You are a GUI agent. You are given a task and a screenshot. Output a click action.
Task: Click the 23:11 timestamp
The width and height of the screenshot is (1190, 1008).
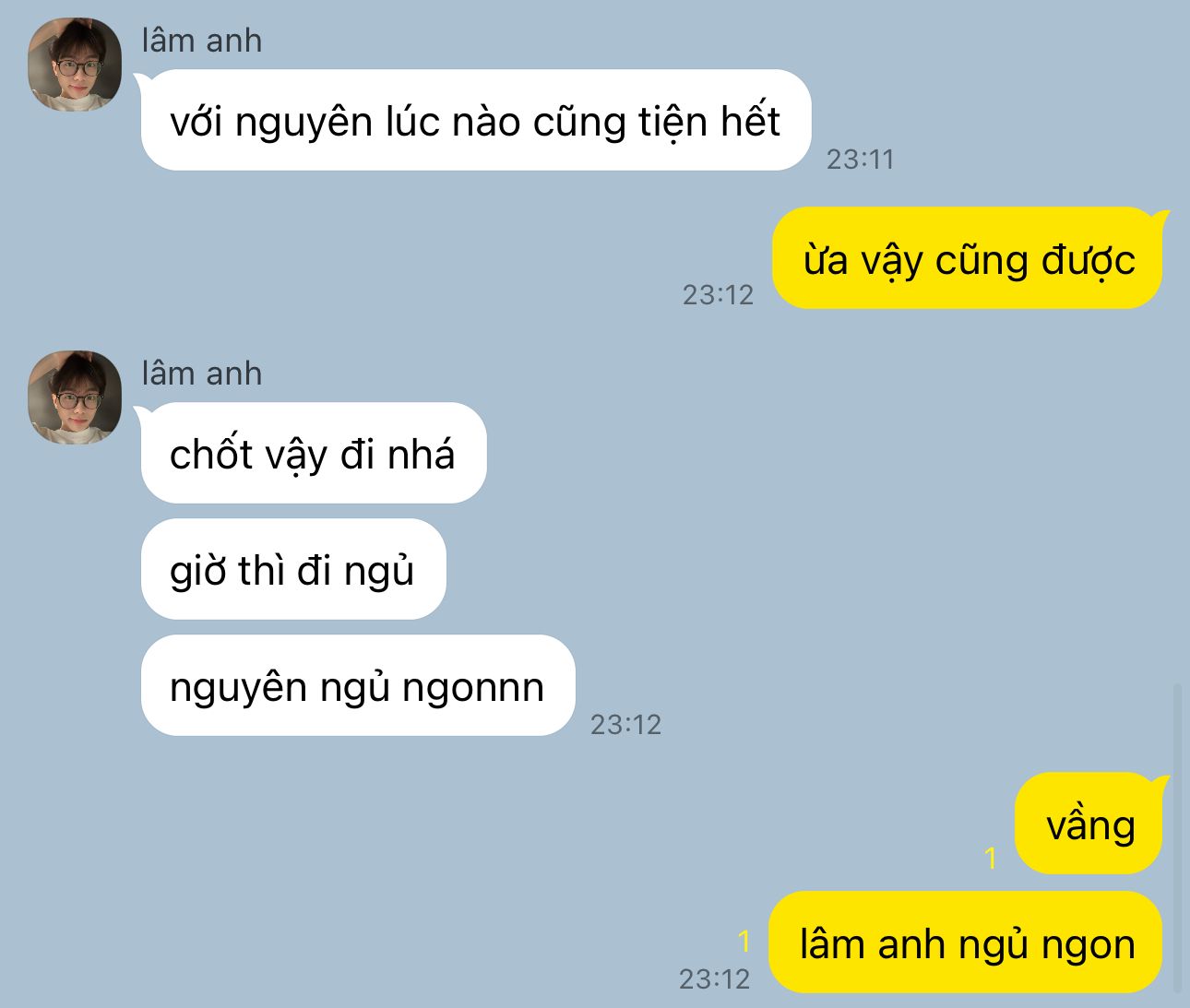point(860,160)
